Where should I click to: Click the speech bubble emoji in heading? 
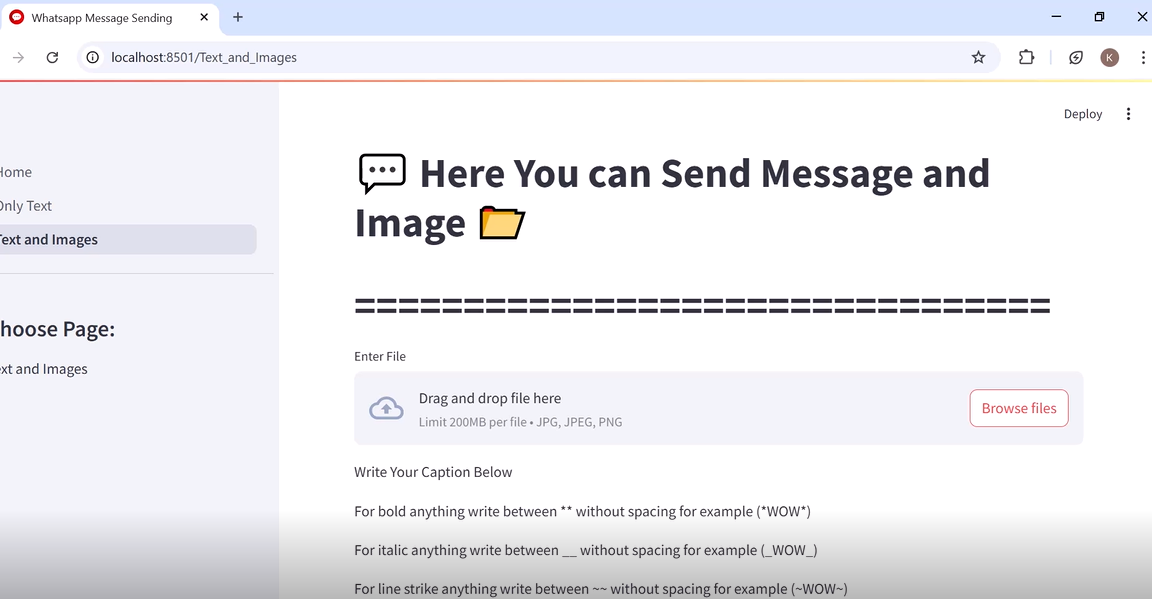(381, 173)
